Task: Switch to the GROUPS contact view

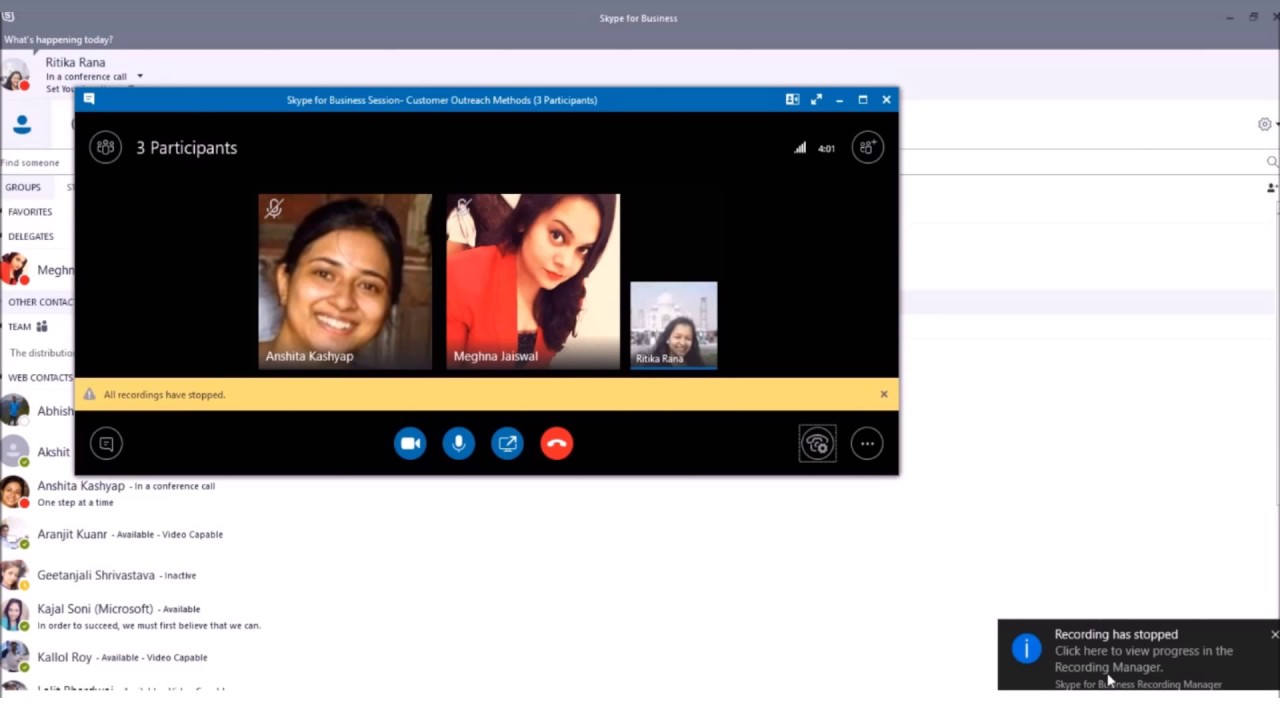Action: coord(23,187)
